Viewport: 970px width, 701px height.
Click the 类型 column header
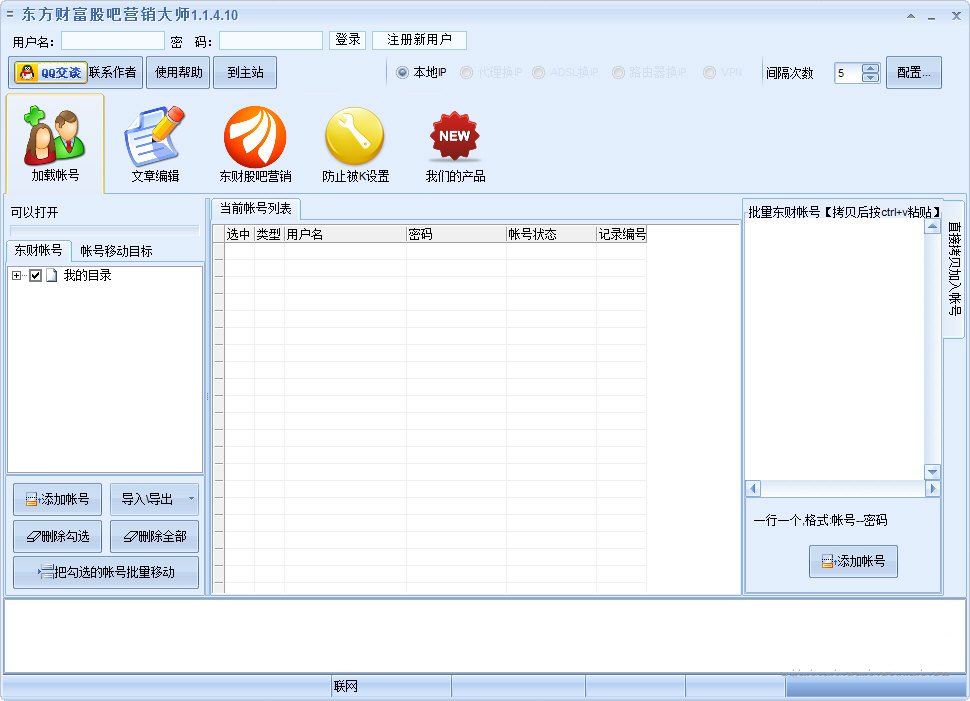coord(268,234)
